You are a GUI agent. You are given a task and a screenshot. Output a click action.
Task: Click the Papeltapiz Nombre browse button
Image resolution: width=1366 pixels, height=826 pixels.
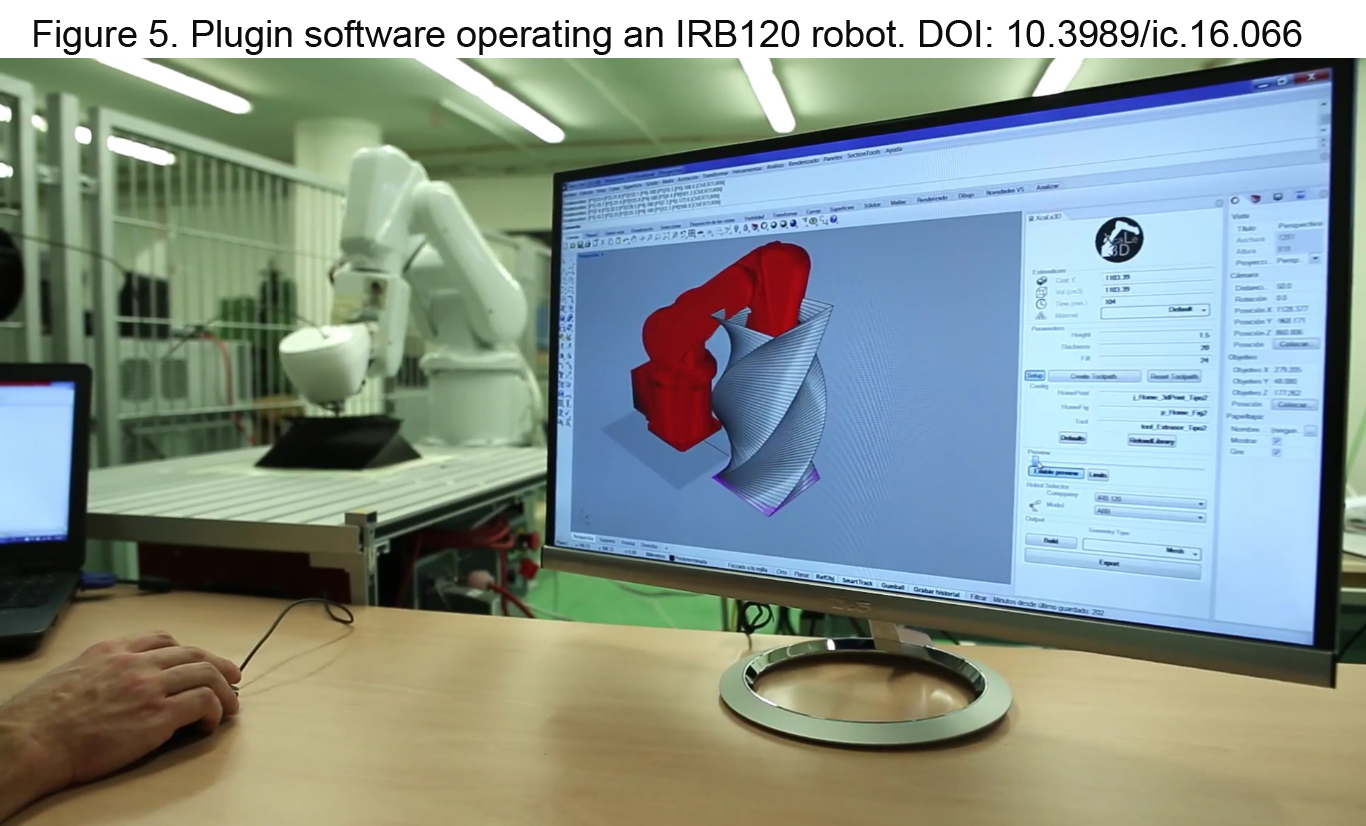tap(1309, 431)
